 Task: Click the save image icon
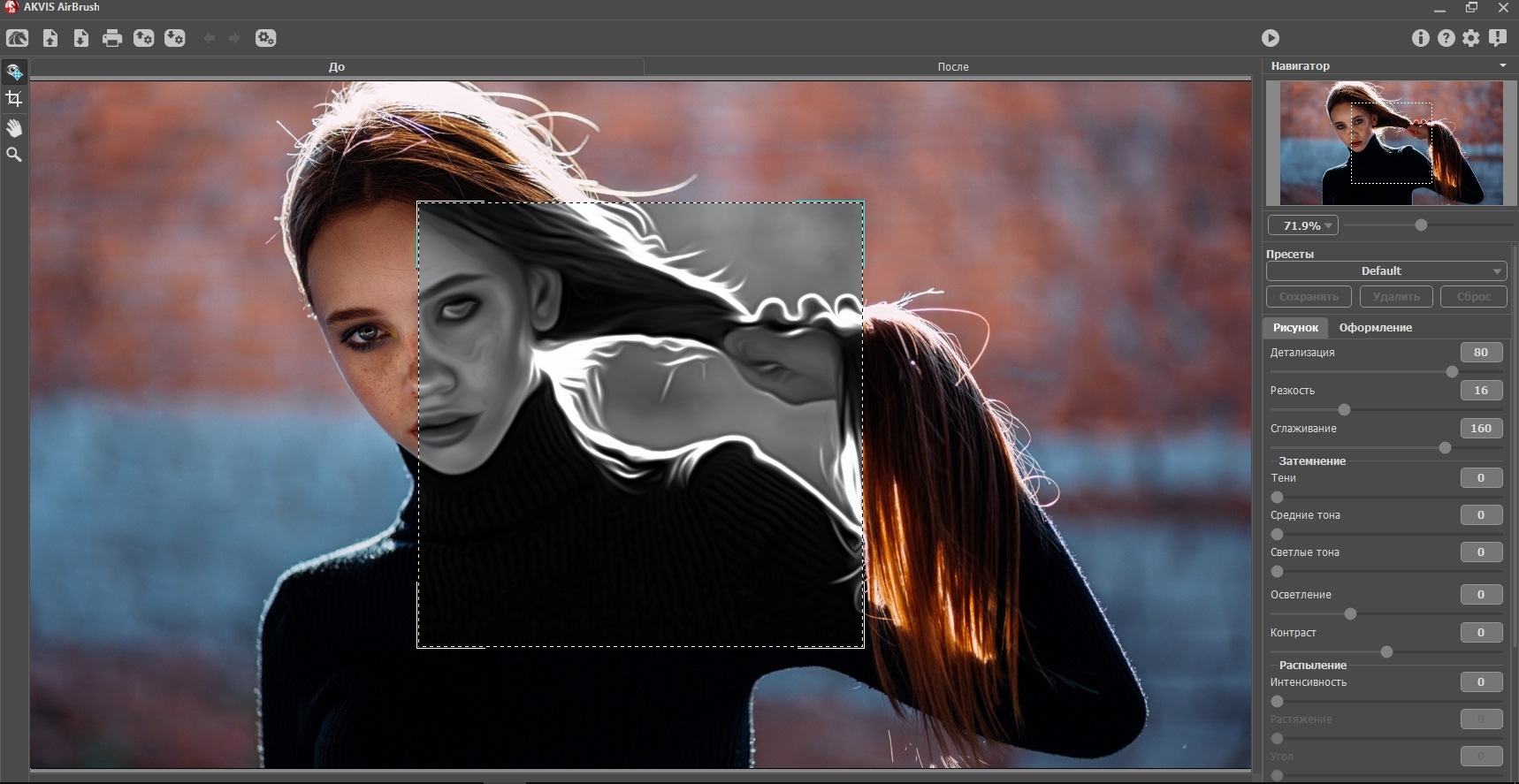point(80,38)
